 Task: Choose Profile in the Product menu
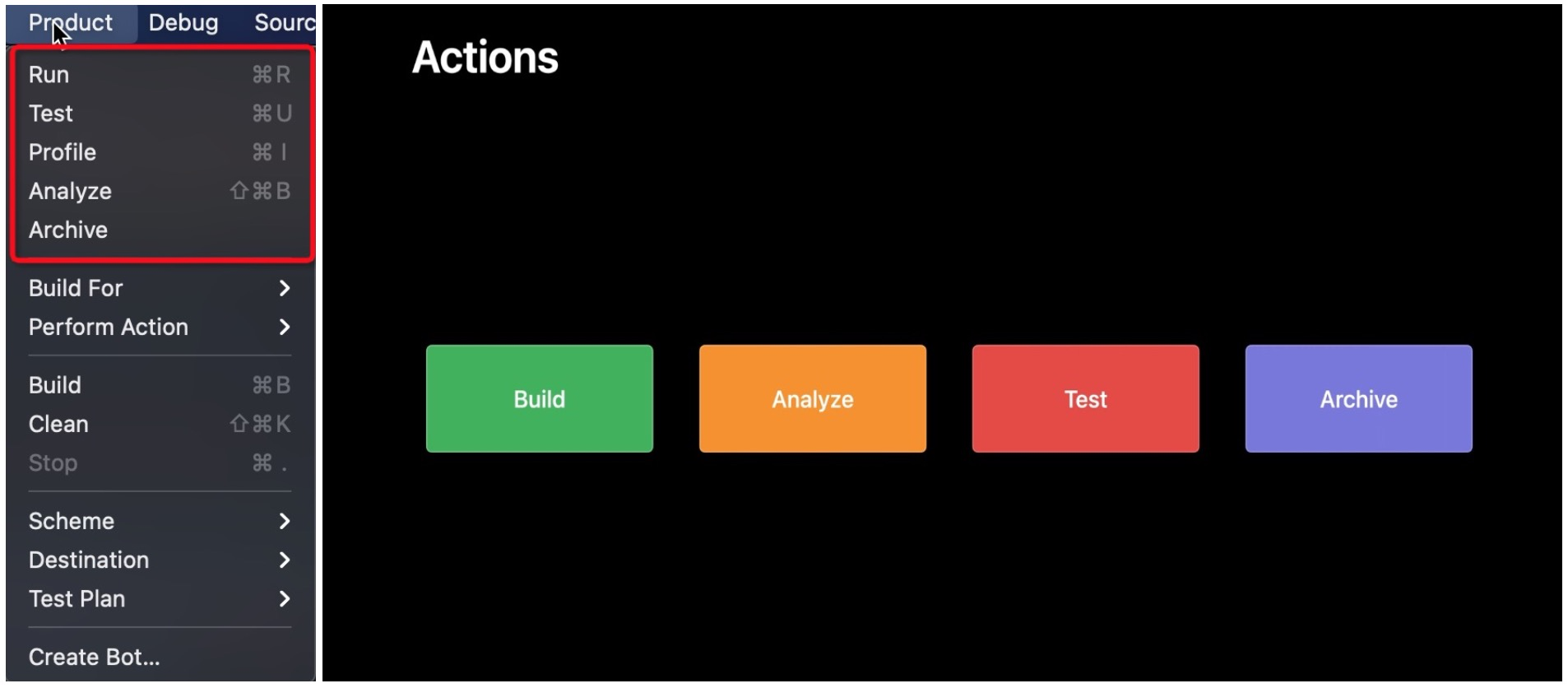coord(160,152)
